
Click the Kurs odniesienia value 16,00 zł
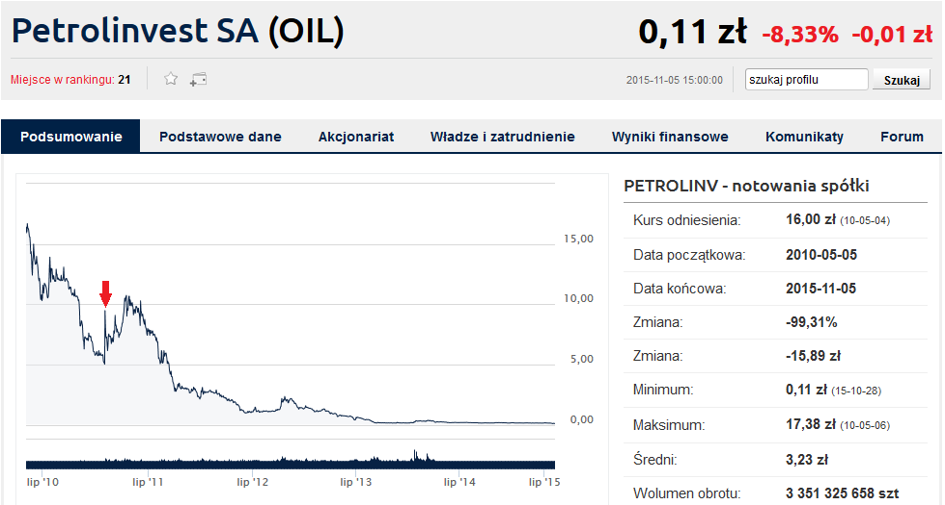click(x=811, y=219)
